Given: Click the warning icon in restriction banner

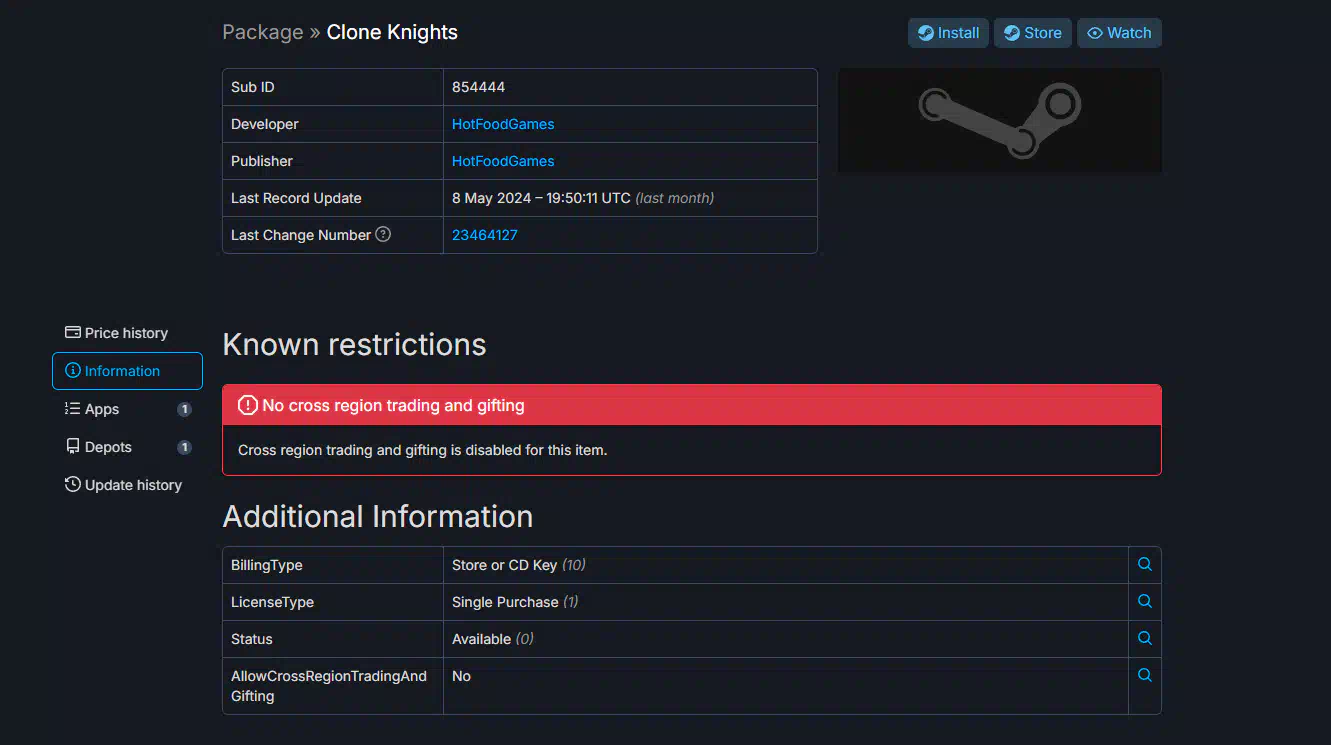Looking at the screenshot, I should pyautogui.click(x=248, y=405).
